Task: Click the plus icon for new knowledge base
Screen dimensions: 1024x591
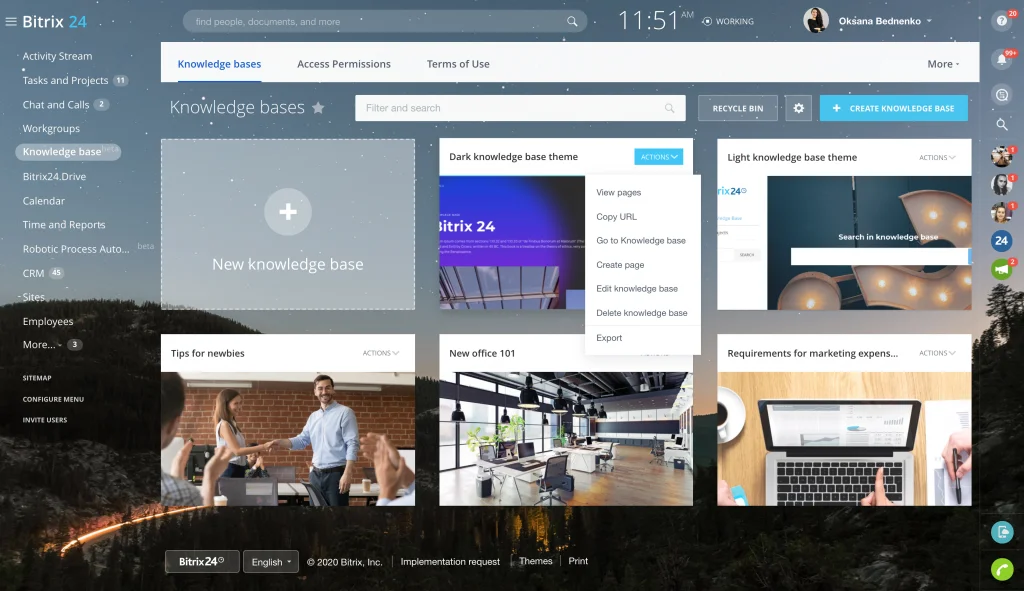Action: tap(288, 212)
